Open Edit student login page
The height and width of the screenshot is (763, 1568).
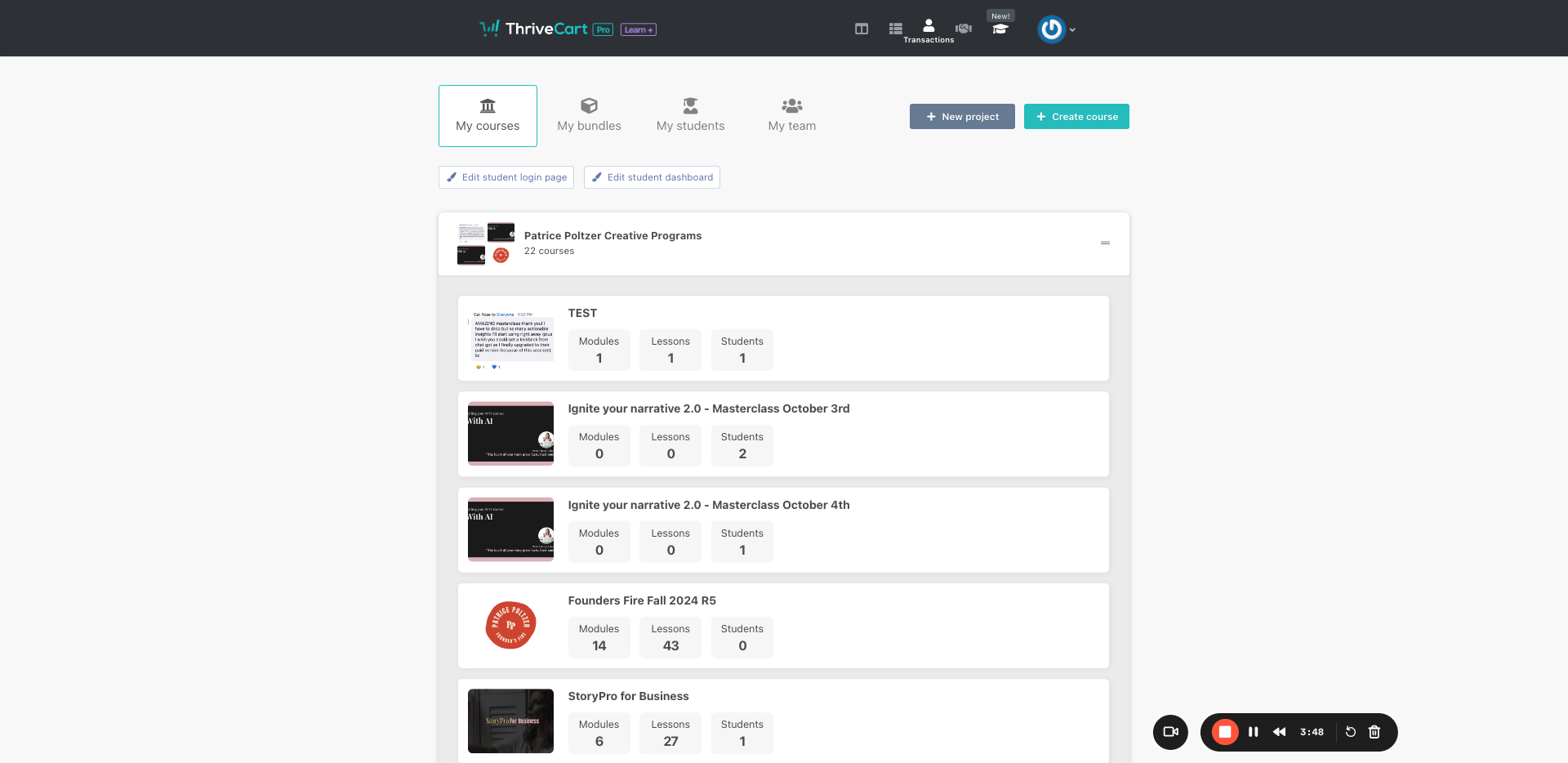(506, 177)
